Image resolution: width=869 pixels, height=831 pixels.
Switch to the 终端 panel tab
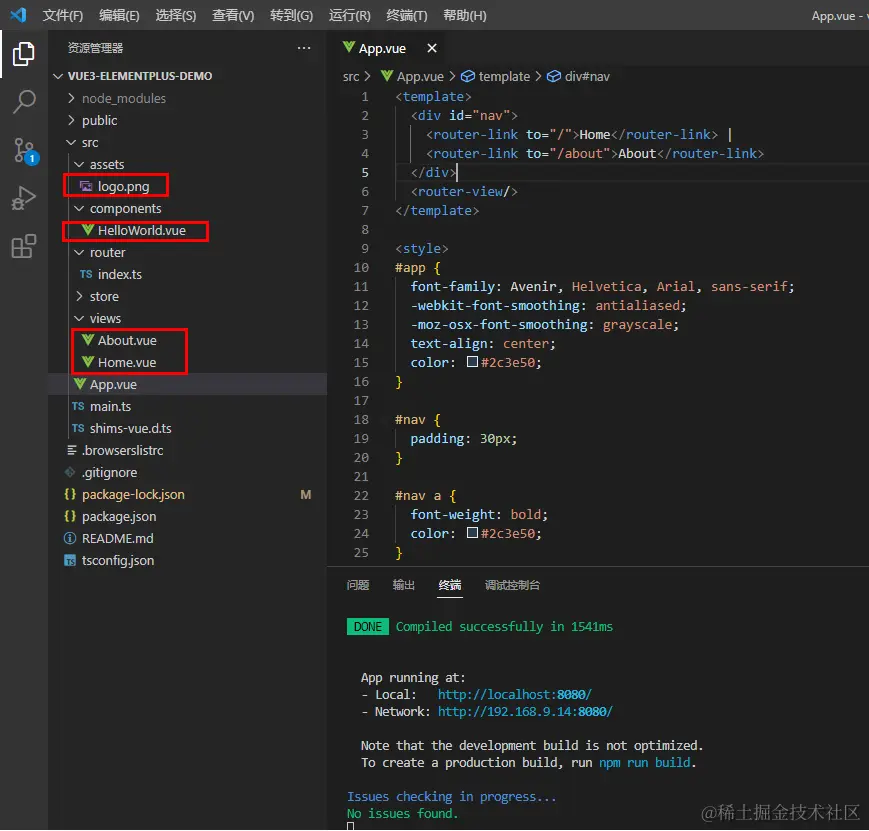point(449,585)
